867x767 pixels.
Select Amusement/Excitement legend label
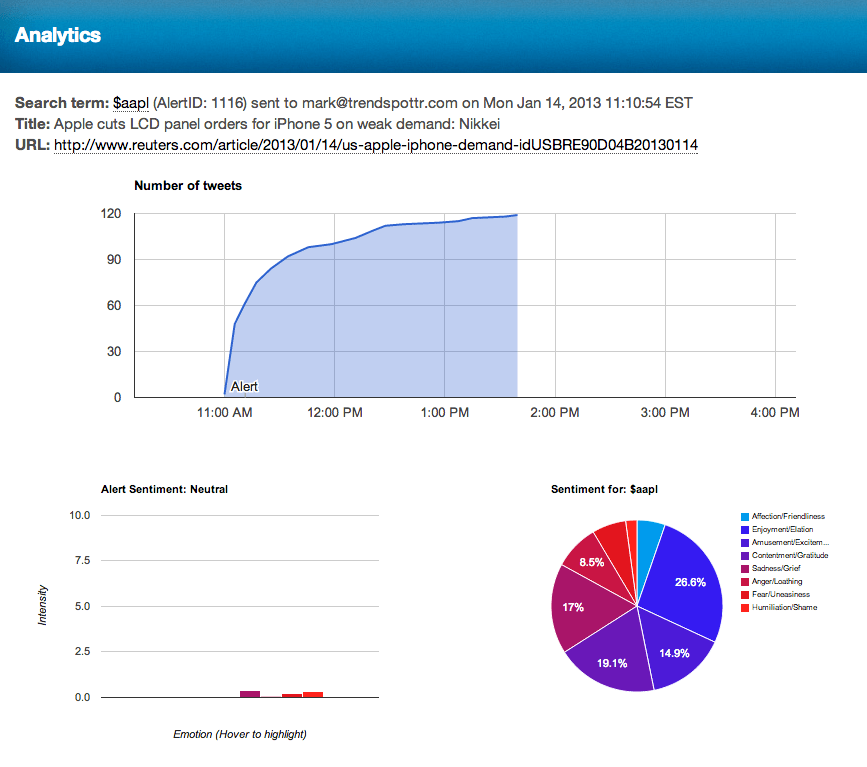click(x=790, y=542)
